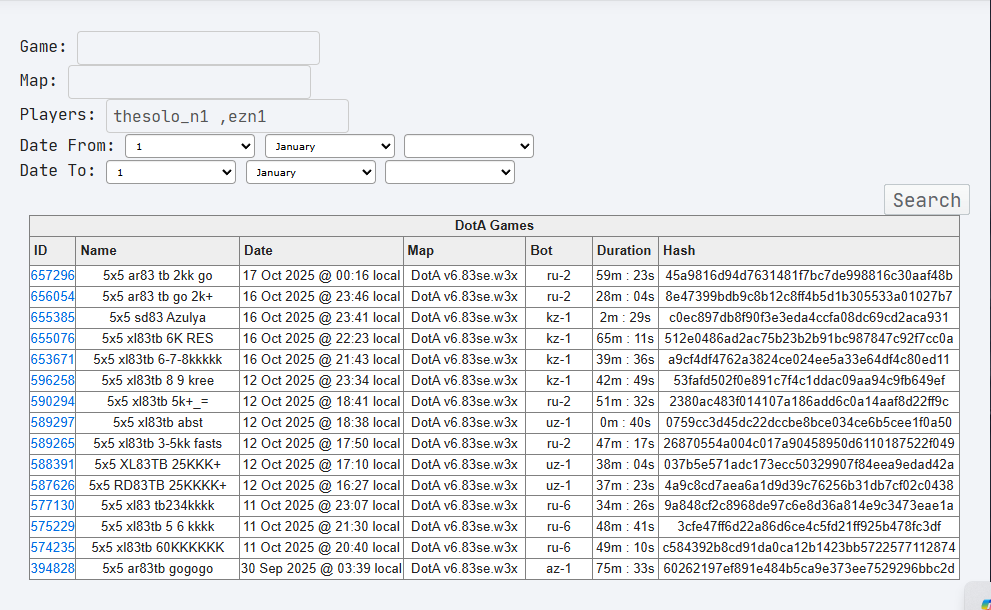Image resolution: width=991 pixels, height=610 pixels.
Task: Open game ID 587626
Action: (x=52, y=485)
